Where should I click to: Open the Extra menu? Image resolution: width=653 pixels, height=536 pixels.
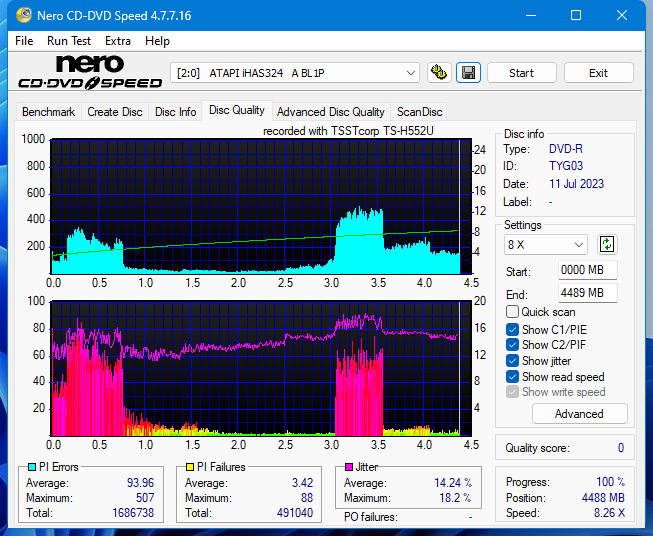[x=118, y=41]
